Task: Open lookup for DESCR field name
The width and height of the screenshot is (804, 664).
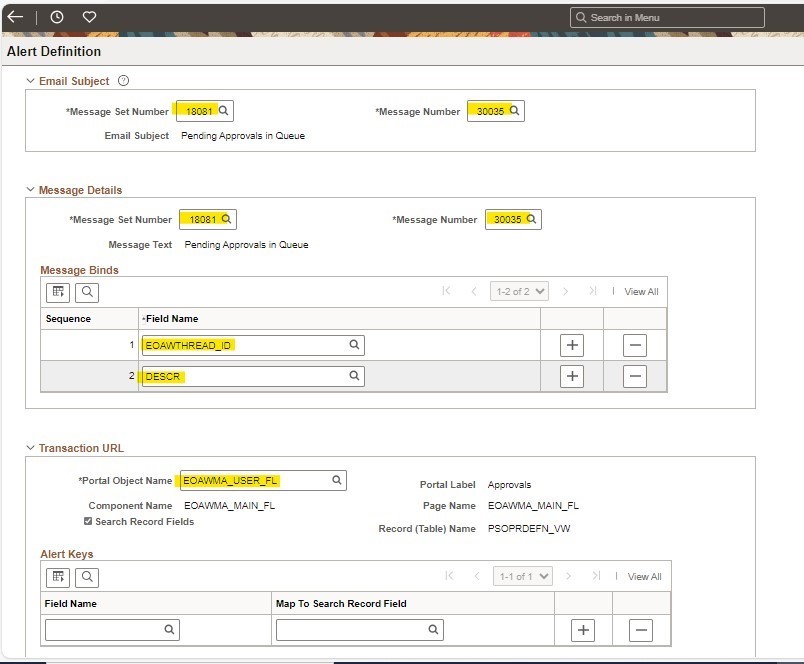Action: pyautogui.click(x=354, y=378)
